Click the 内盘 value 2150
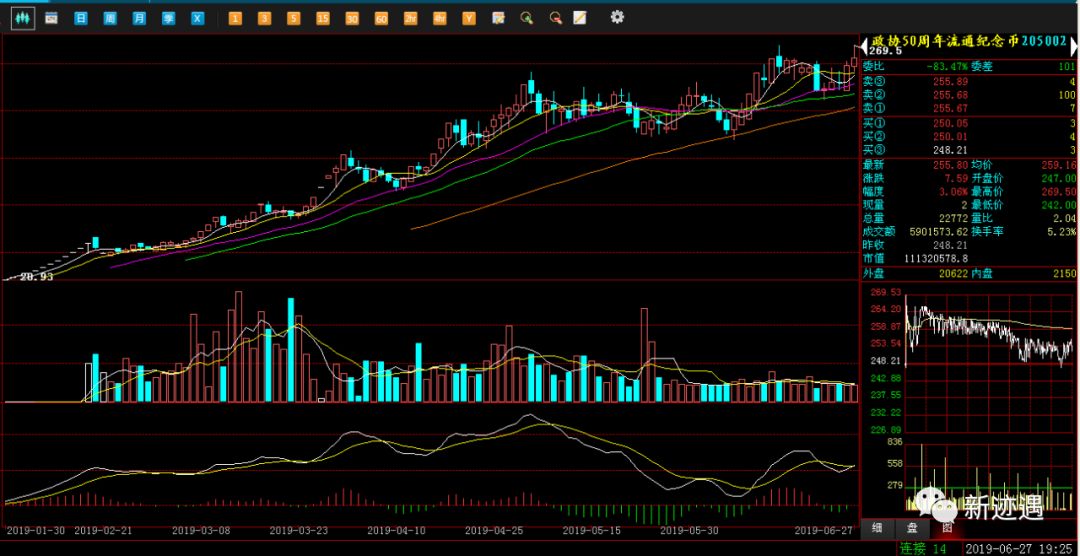This screenshot has width=1080, height=556. point(1065,273)
